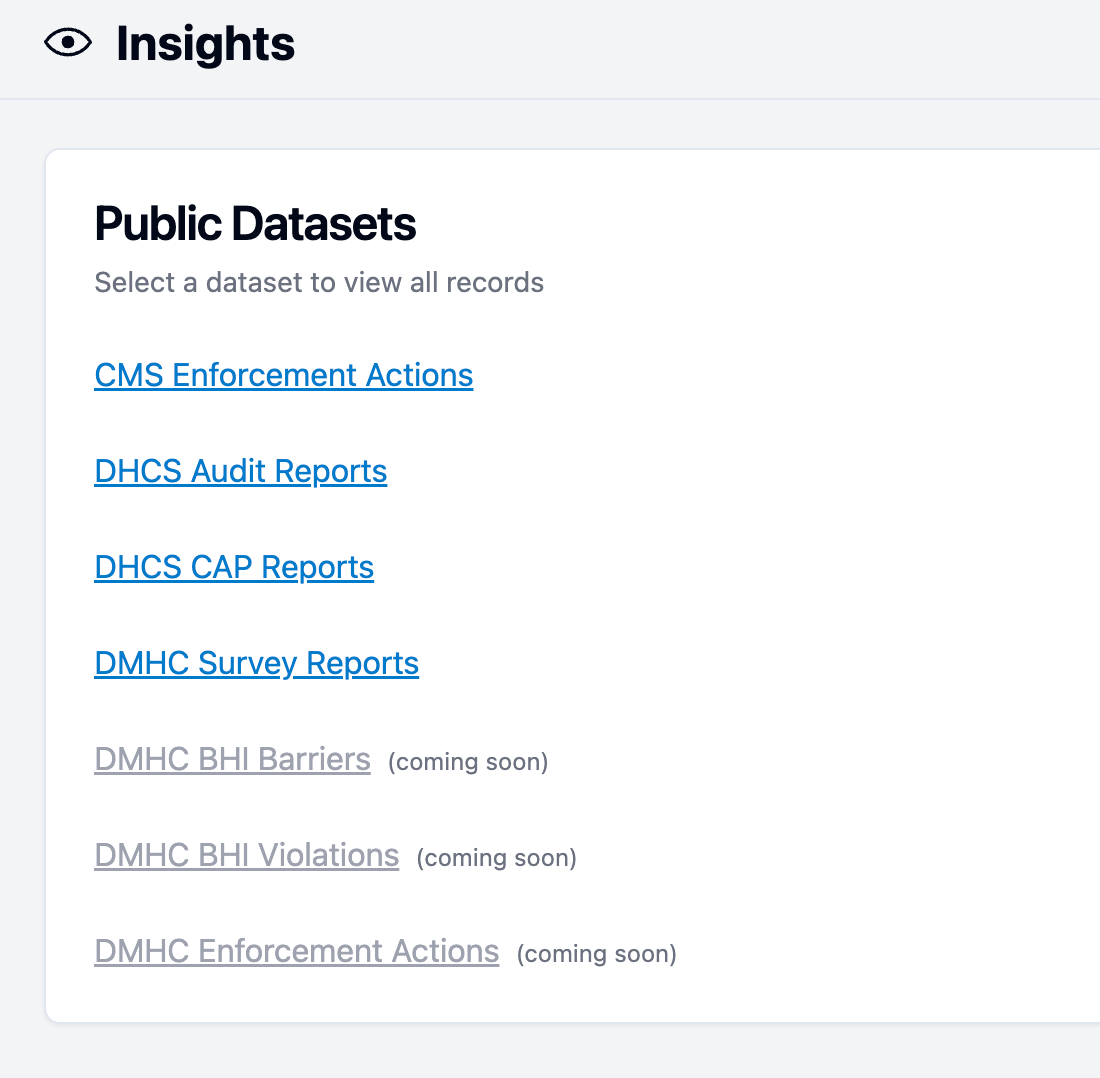View DHCS CAP Reports records
This screenshot has height=1078, width=1100.
tap(233, 566)
